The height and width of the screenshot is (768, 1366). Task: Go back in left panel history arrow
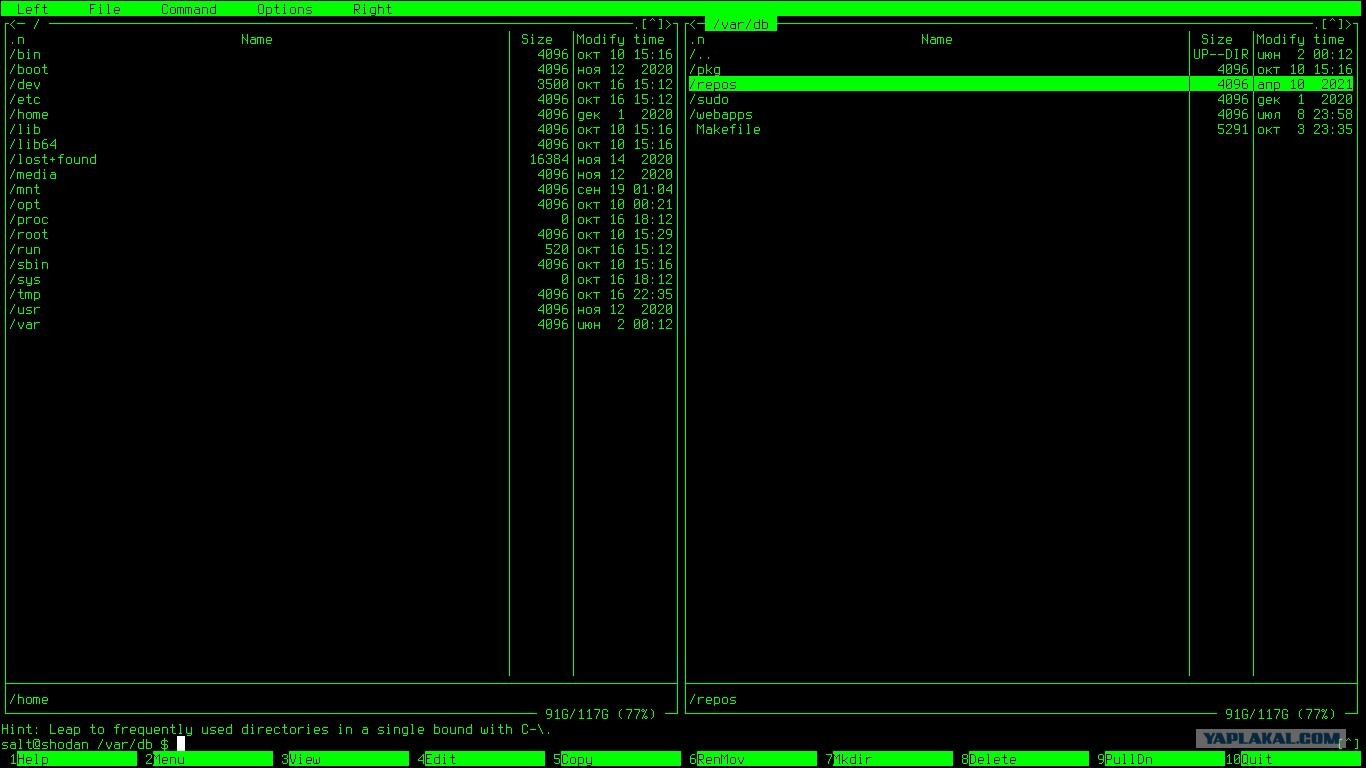12,24
